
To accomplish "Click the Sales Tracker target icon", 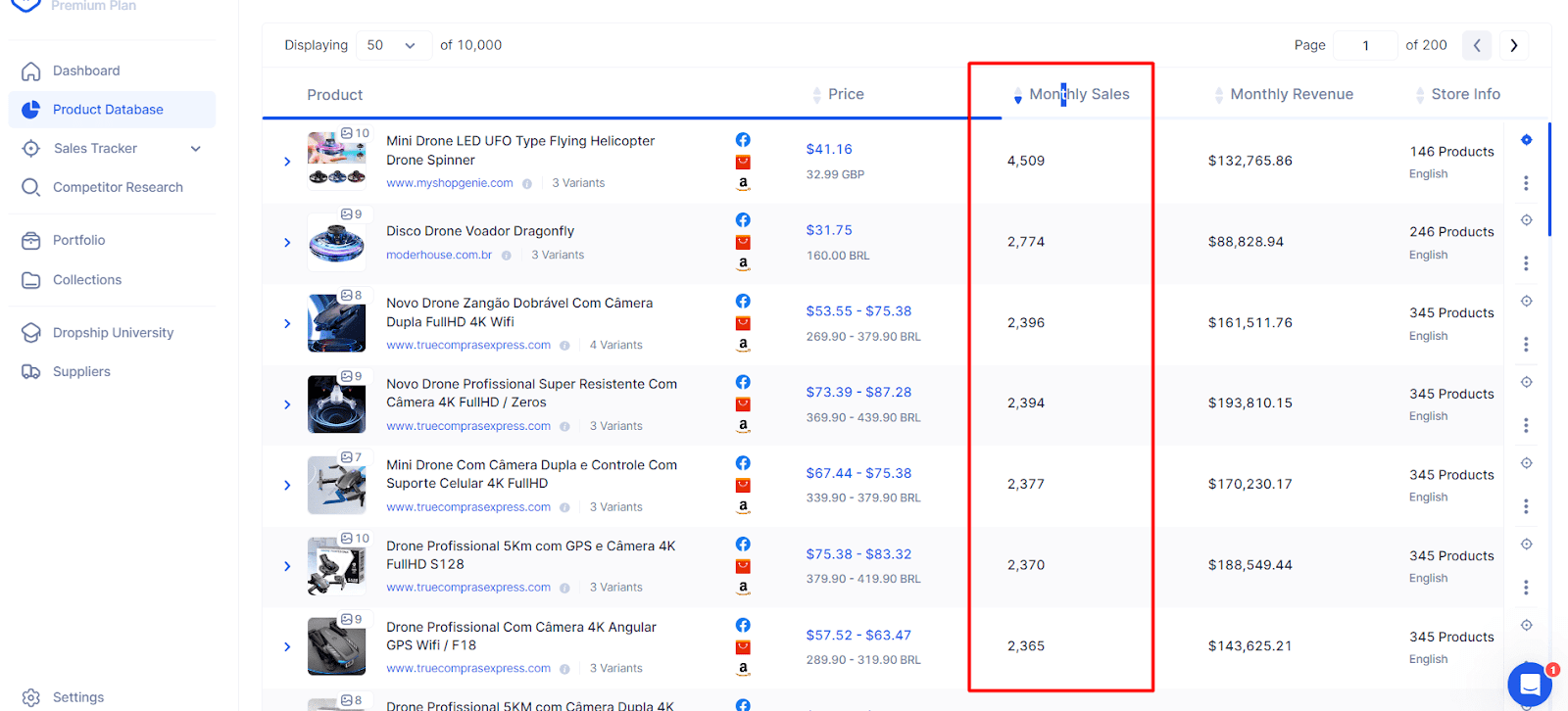I will point(31,149).
